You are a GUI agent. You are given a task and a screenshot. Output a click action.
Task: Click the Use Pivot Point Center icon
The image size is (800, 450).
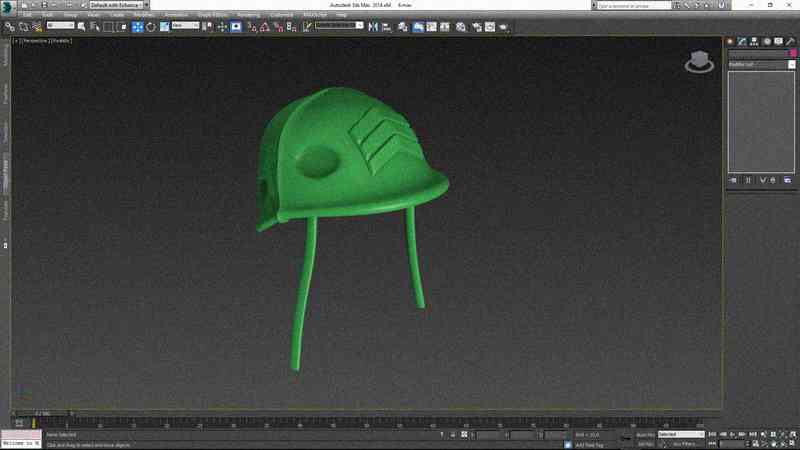(208, 27)
